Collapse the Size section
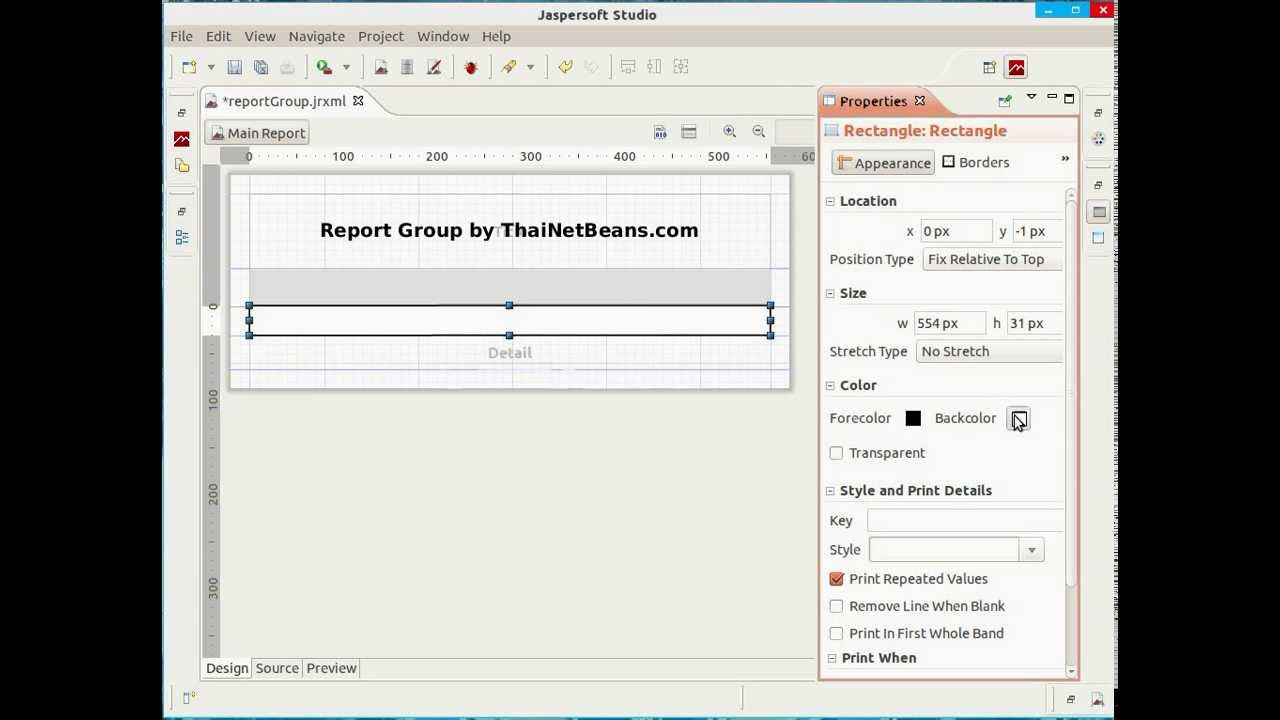Image resolution: width=1280 pixels, height=720 pixels. (830, 293)
